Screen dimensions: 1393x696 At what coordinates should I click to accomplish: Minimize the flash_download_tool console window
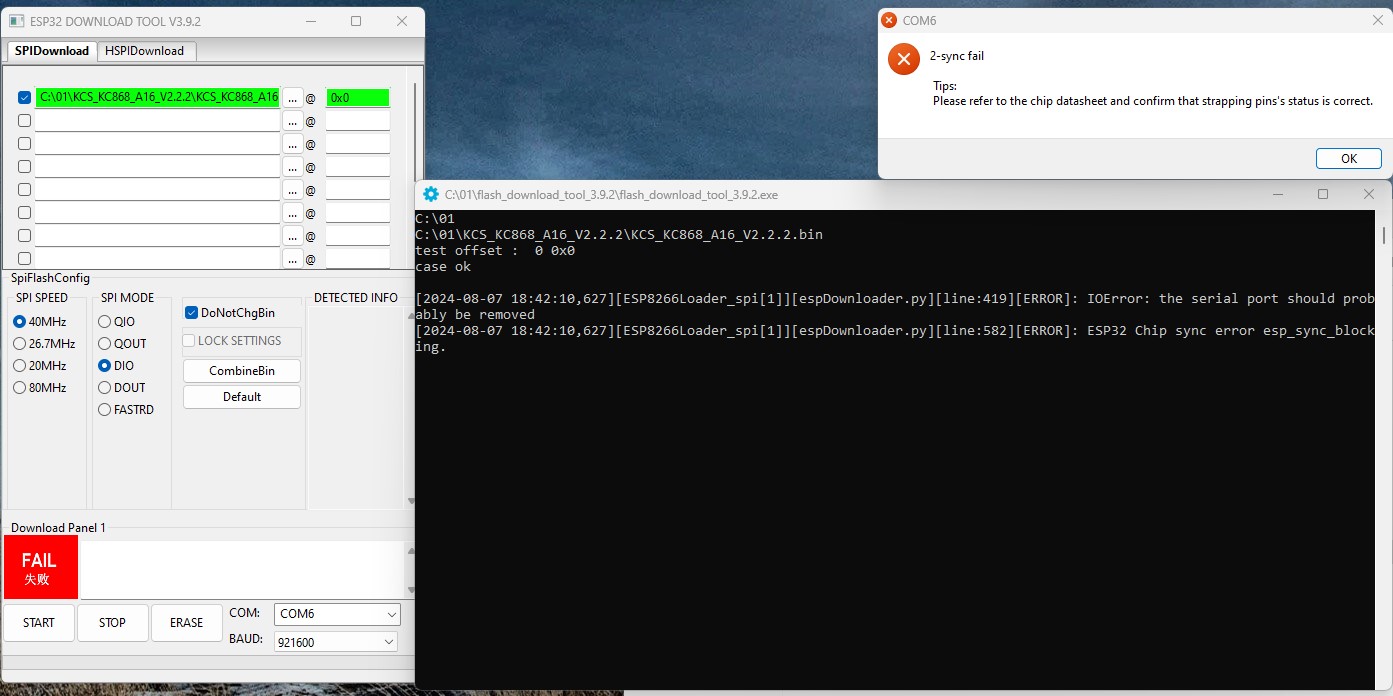1278,194
